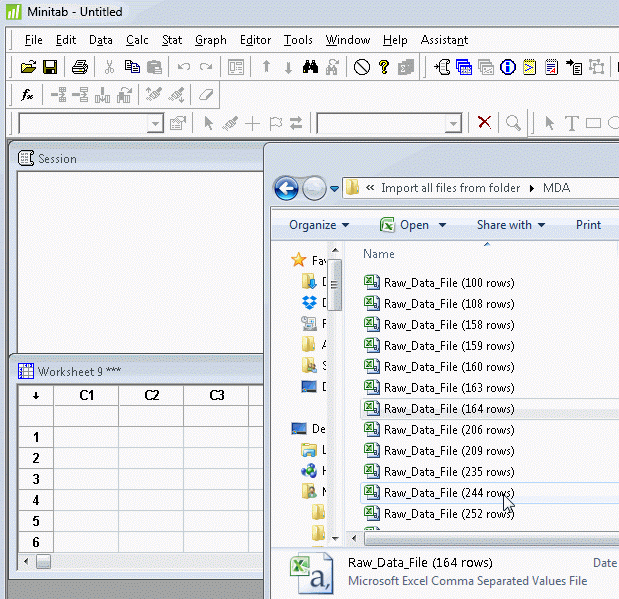Open the Tools menu
The height and width of the screenshot is (599, 619).
pos(298,40)
